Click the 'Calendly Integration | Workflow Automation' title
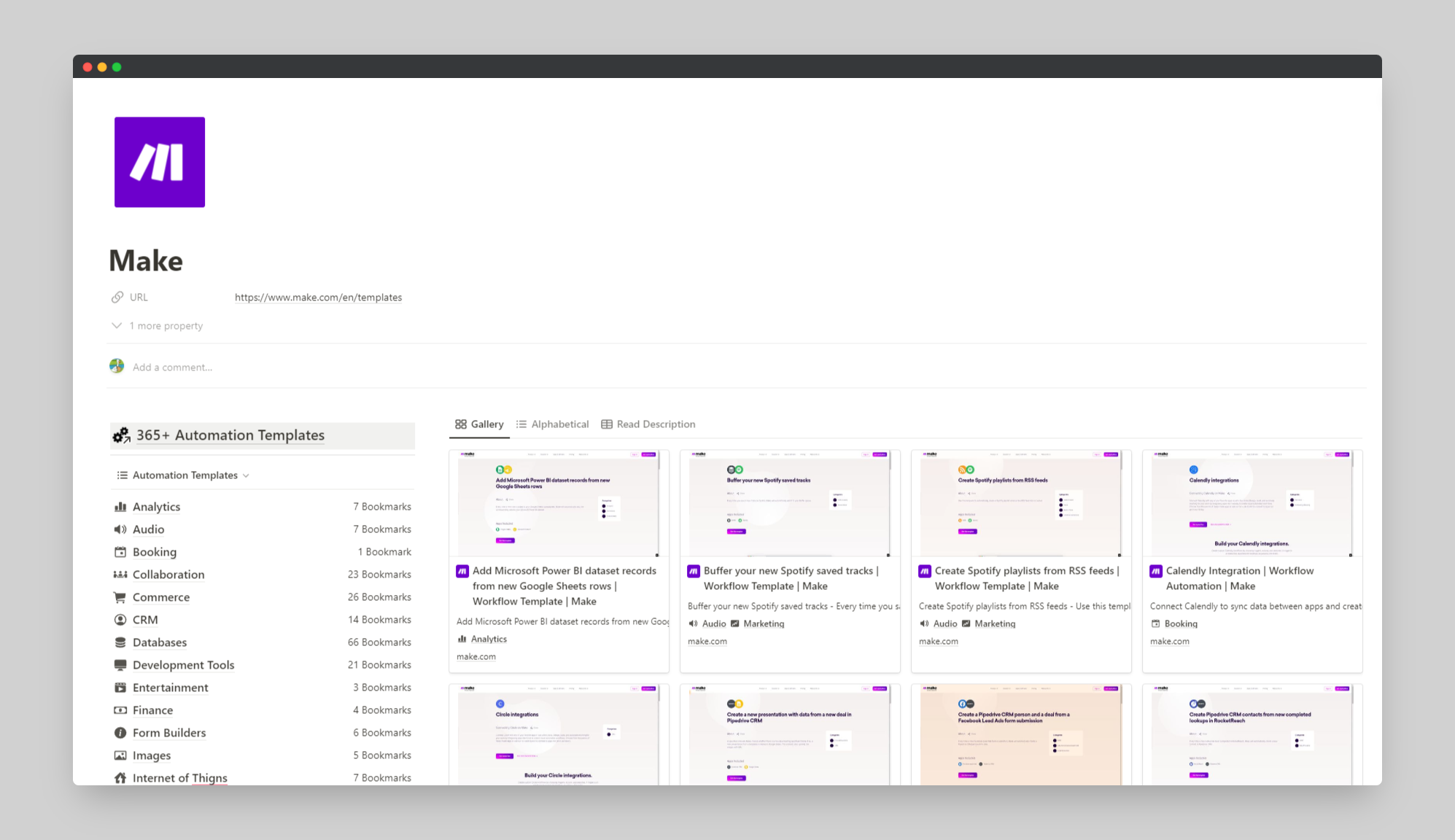Screen dimensions: 1455x840 click(1240, 578)
